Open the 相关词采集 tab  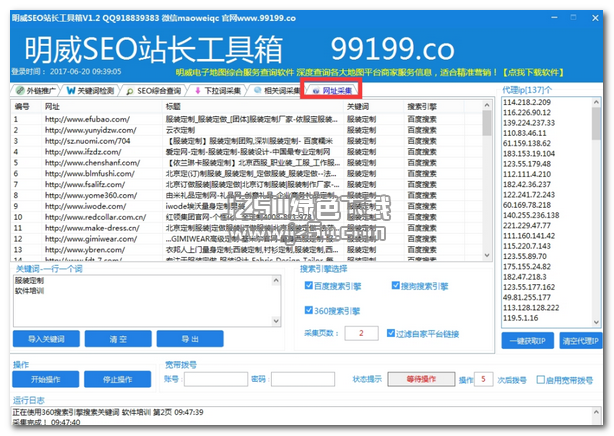tap(276, 91)
